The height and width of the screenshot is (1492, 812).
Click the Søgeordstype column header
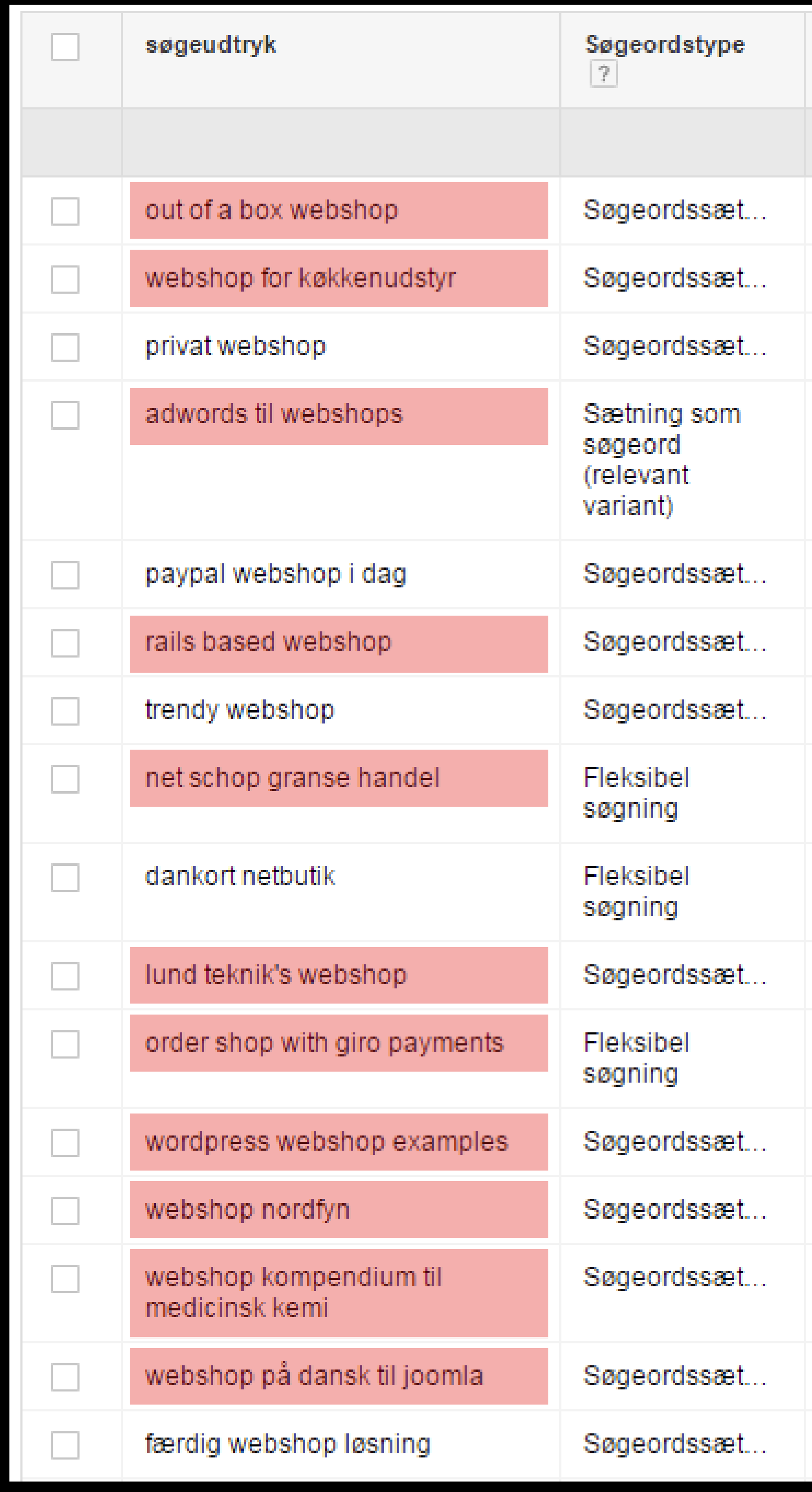pyautogui.click(x=664, y=45)
